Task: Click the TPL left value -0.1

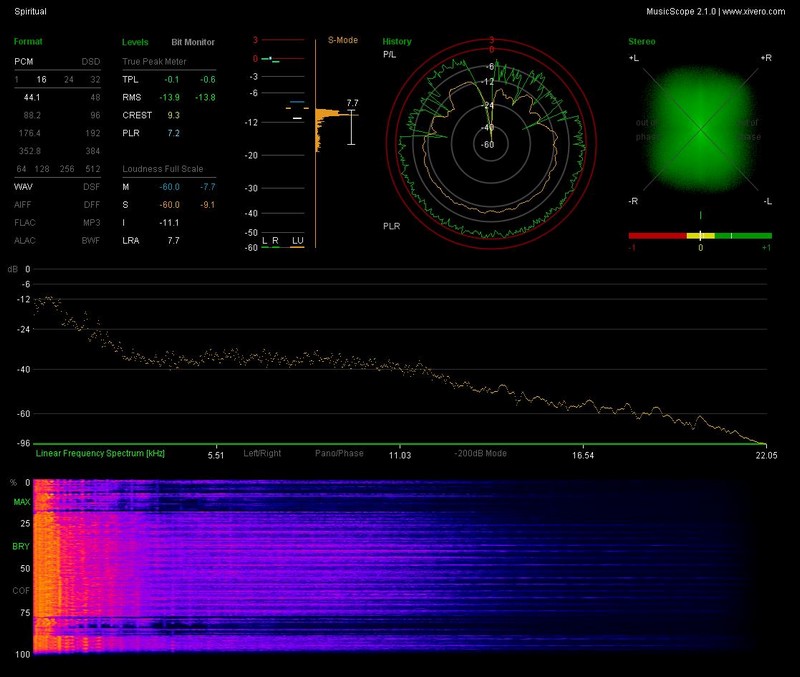Action: [x=172, y=80]
